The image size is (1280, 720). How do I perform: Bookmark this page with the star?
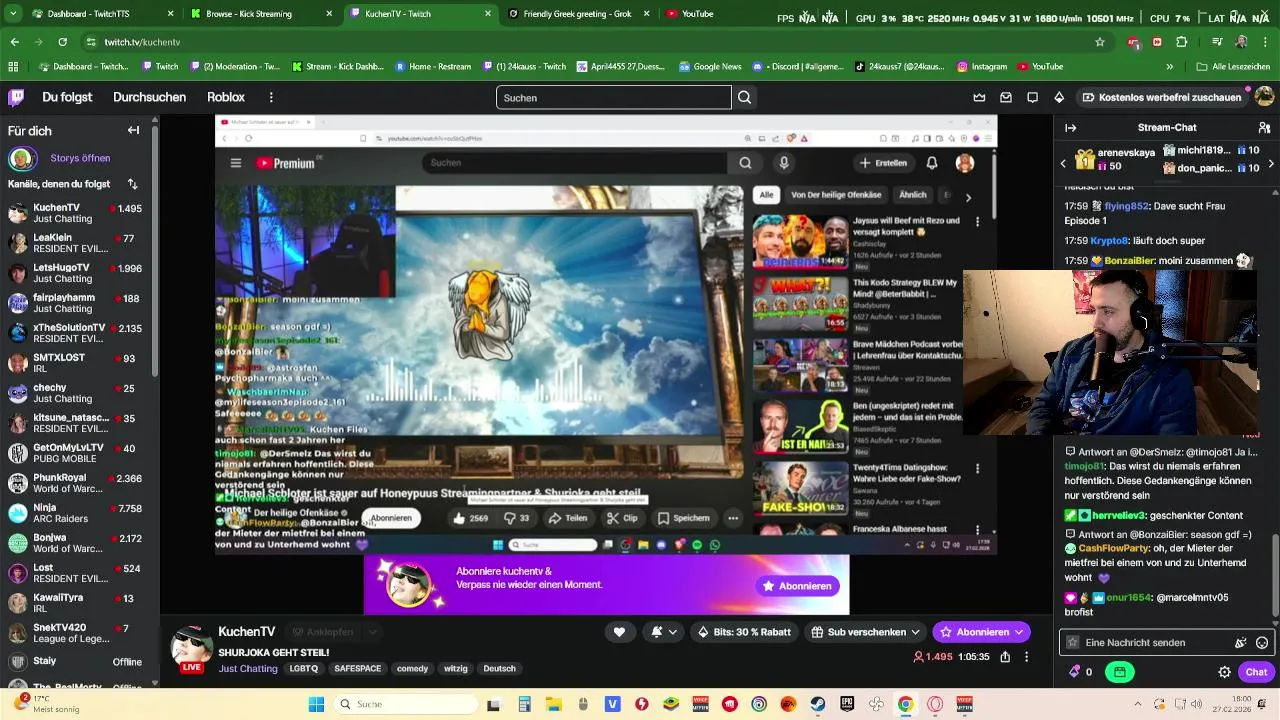click(1100, 42)
